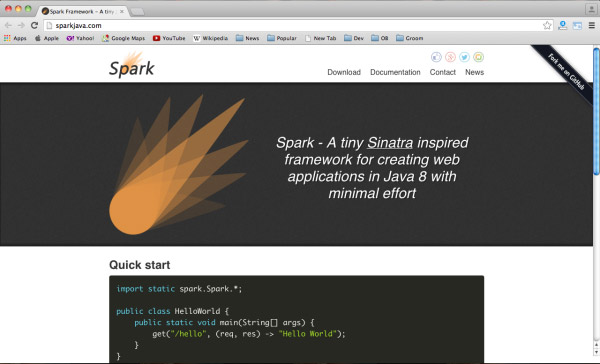This screenshot has height=364, width=600.
Task: Open a new tab with the blank tab button
Action: pyautogui.click(x=137, y=12)
